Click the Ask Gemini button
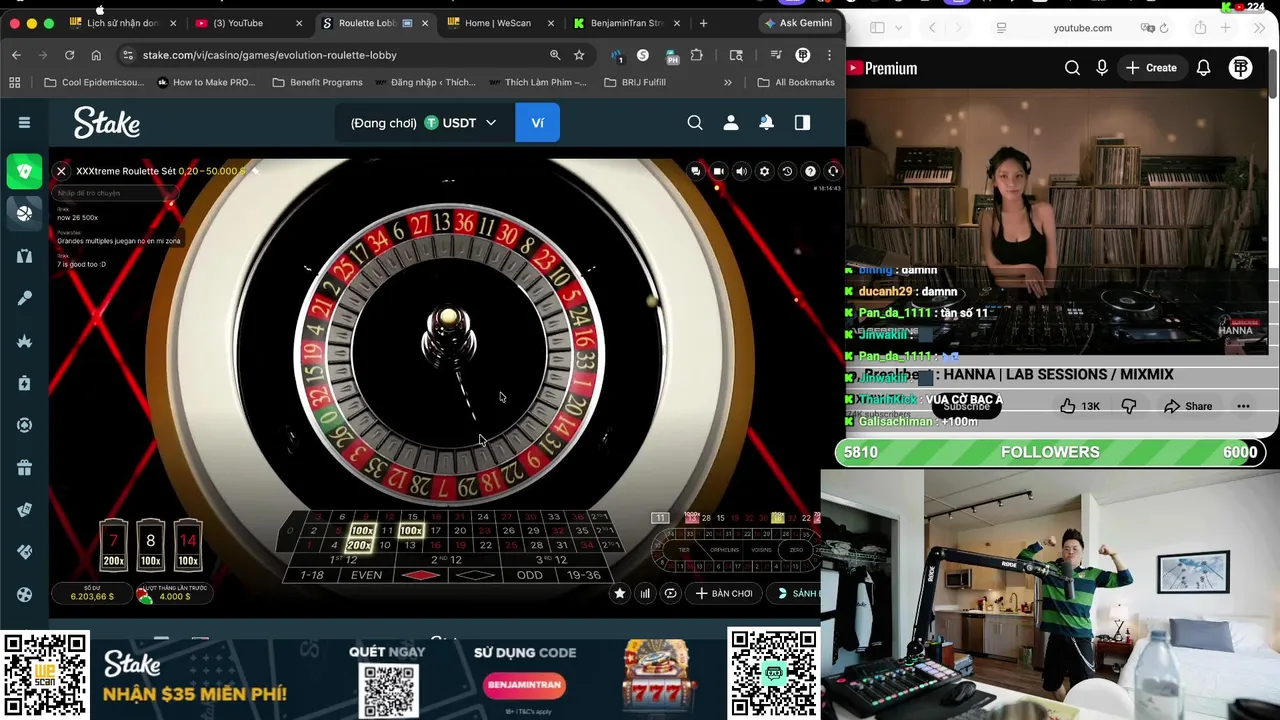 tap(797, 23)
